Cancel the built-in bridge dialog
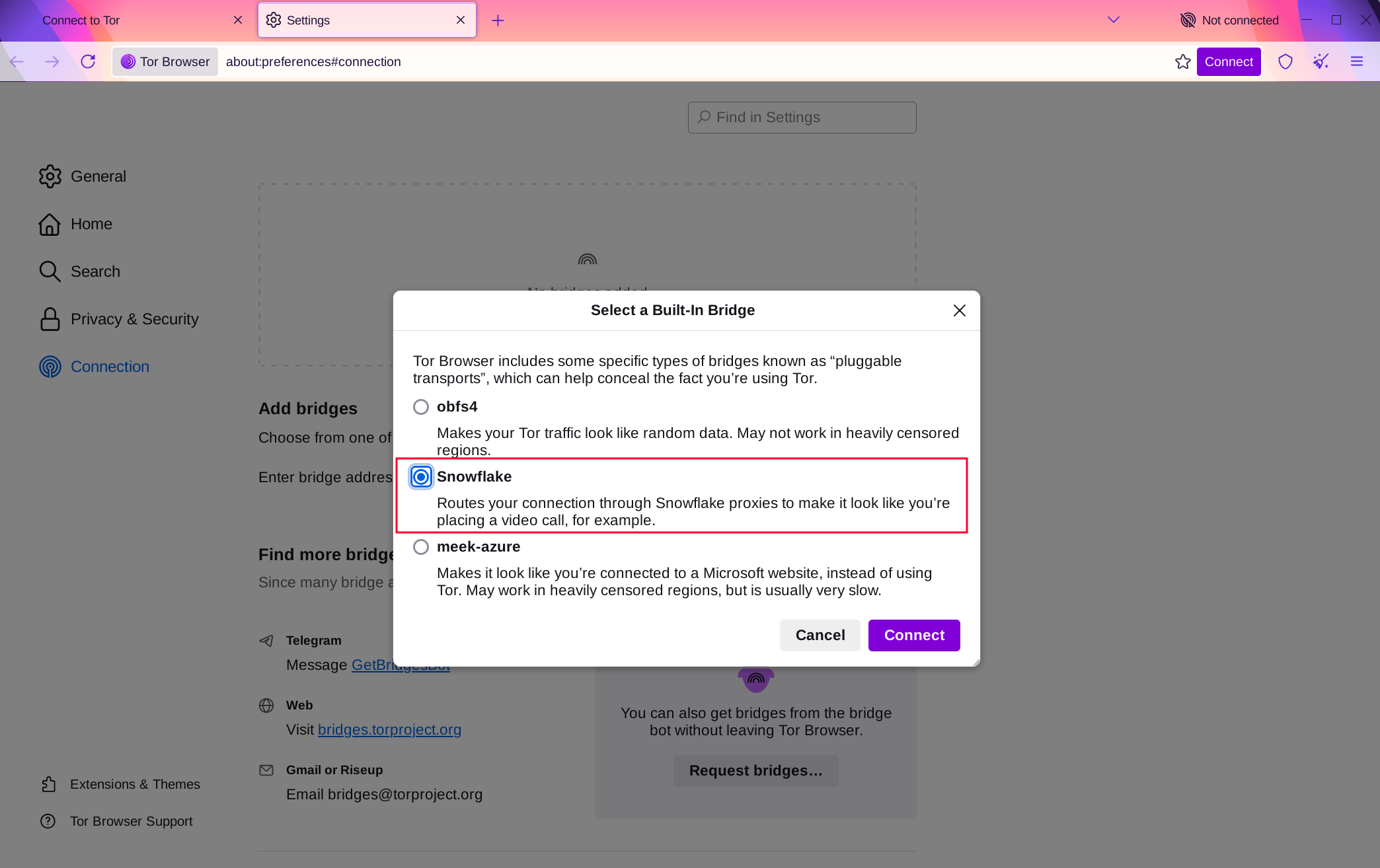This screenshot has height=868, width=1380. [x=820, y=635]
